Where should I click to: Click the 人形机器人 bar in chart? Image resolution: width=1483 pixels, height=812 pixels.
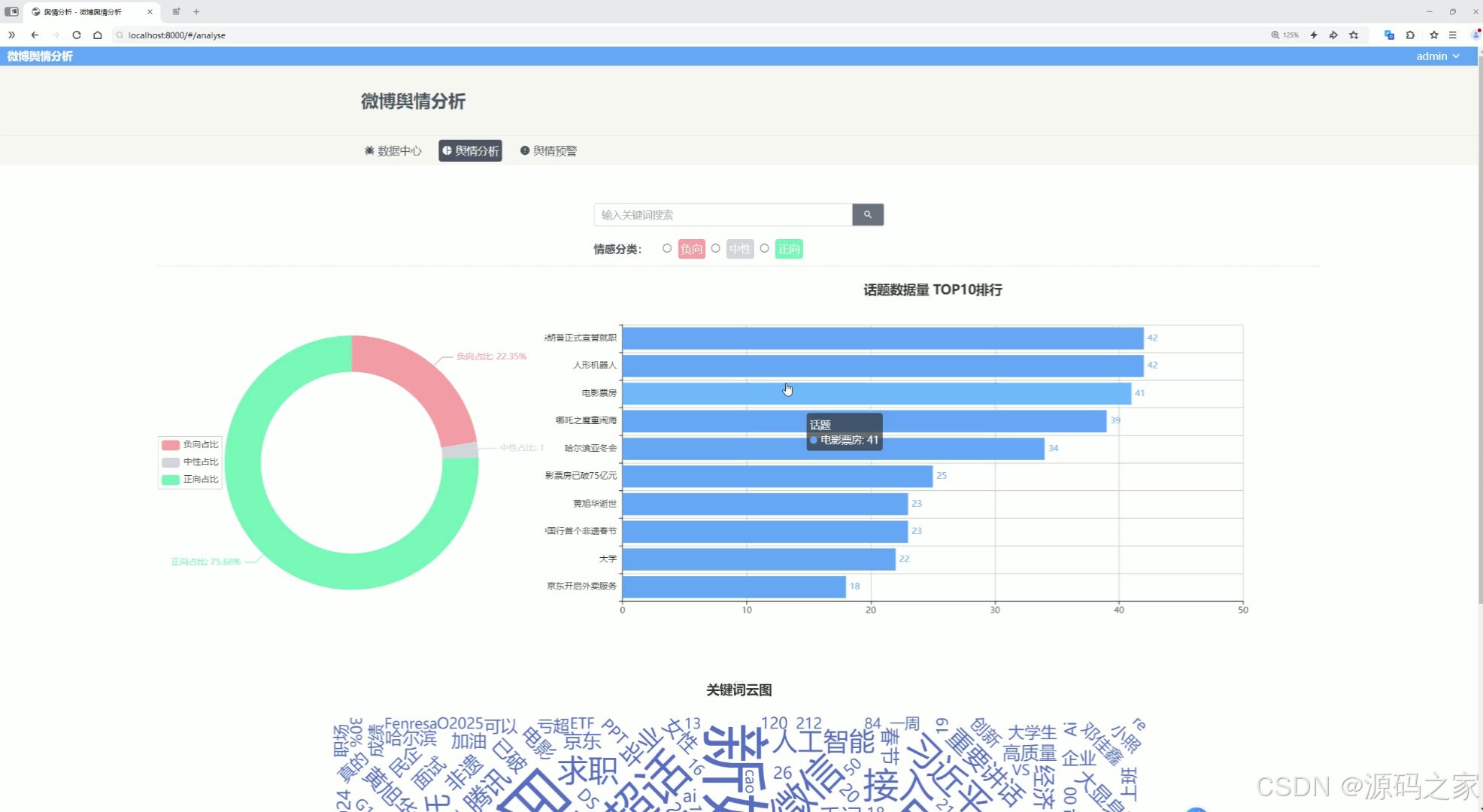pyautogui.click(x=882, y=366)
